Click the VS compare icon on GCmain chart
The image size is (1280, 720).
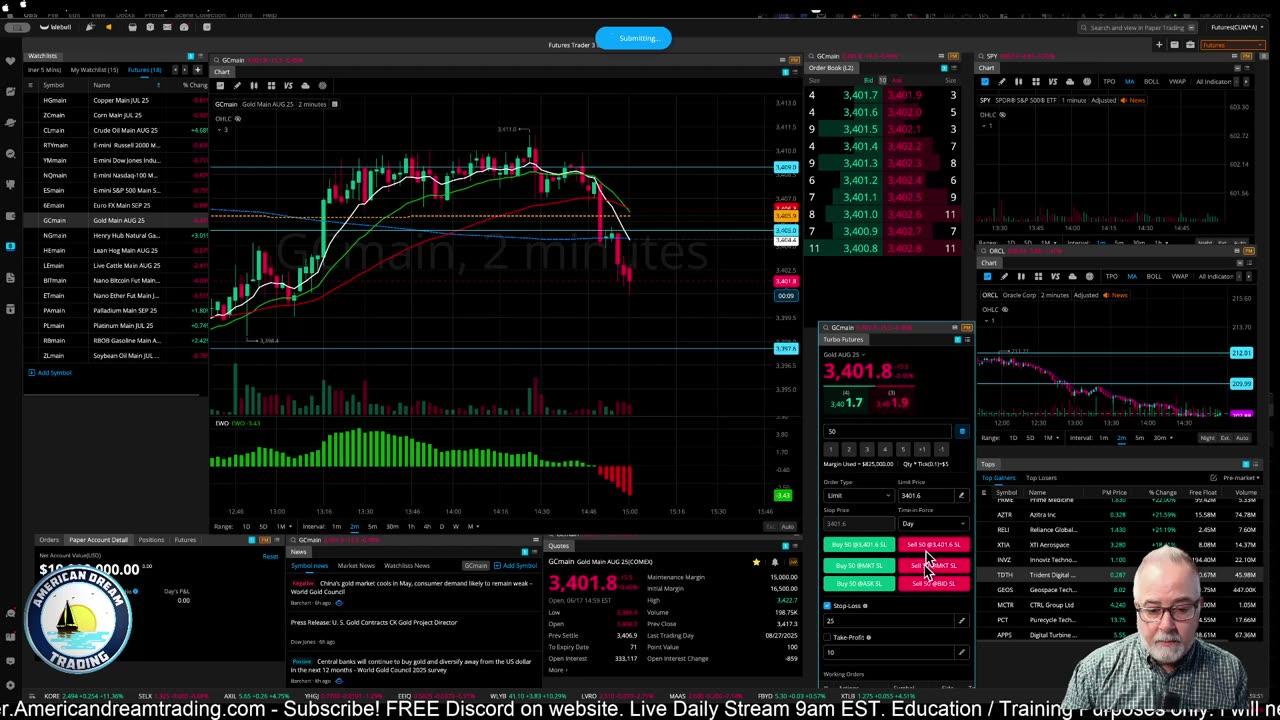click(288, 86)
